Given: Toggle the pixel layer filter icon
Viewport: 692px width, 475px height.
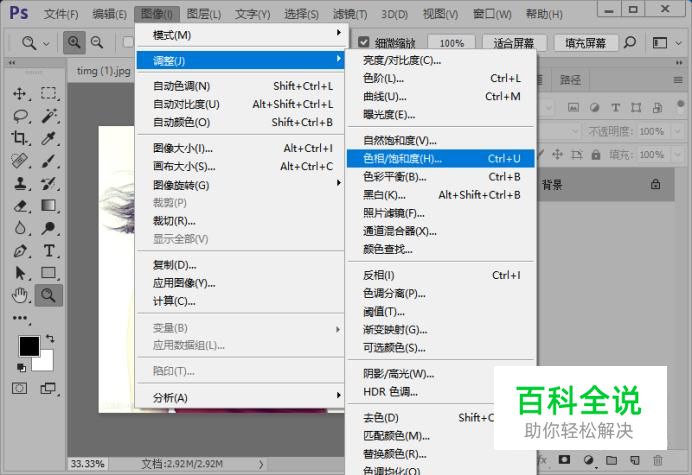Looking at the screenshot, I should [573, 107].
